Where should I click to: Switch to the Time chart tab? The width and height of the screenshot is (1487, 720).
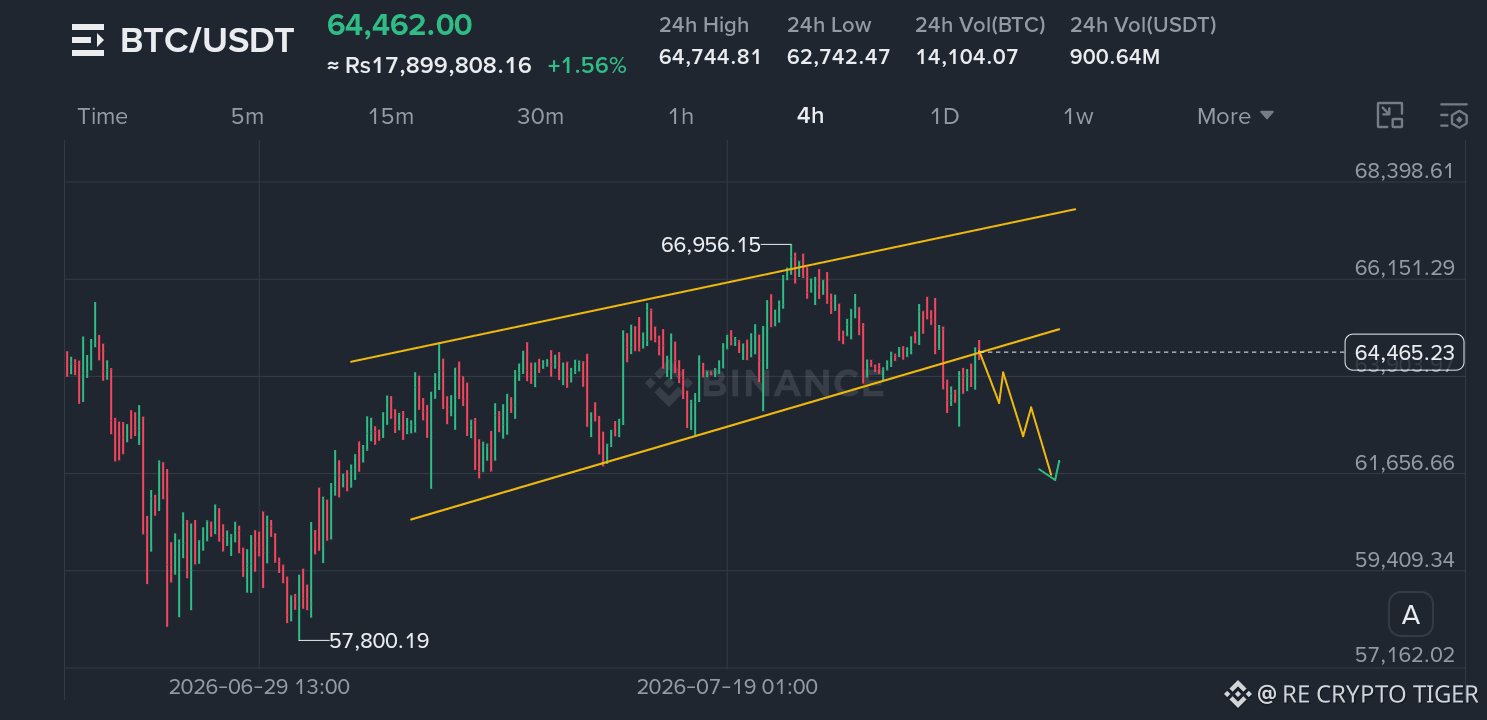click(x=103, y=116)
